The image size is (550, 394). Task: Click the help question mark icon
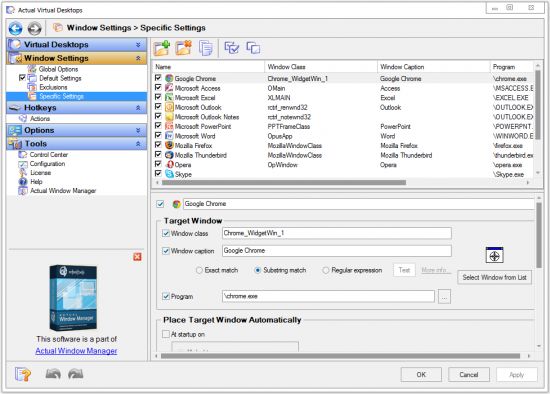pyautogui.click(x=23, y=374)
